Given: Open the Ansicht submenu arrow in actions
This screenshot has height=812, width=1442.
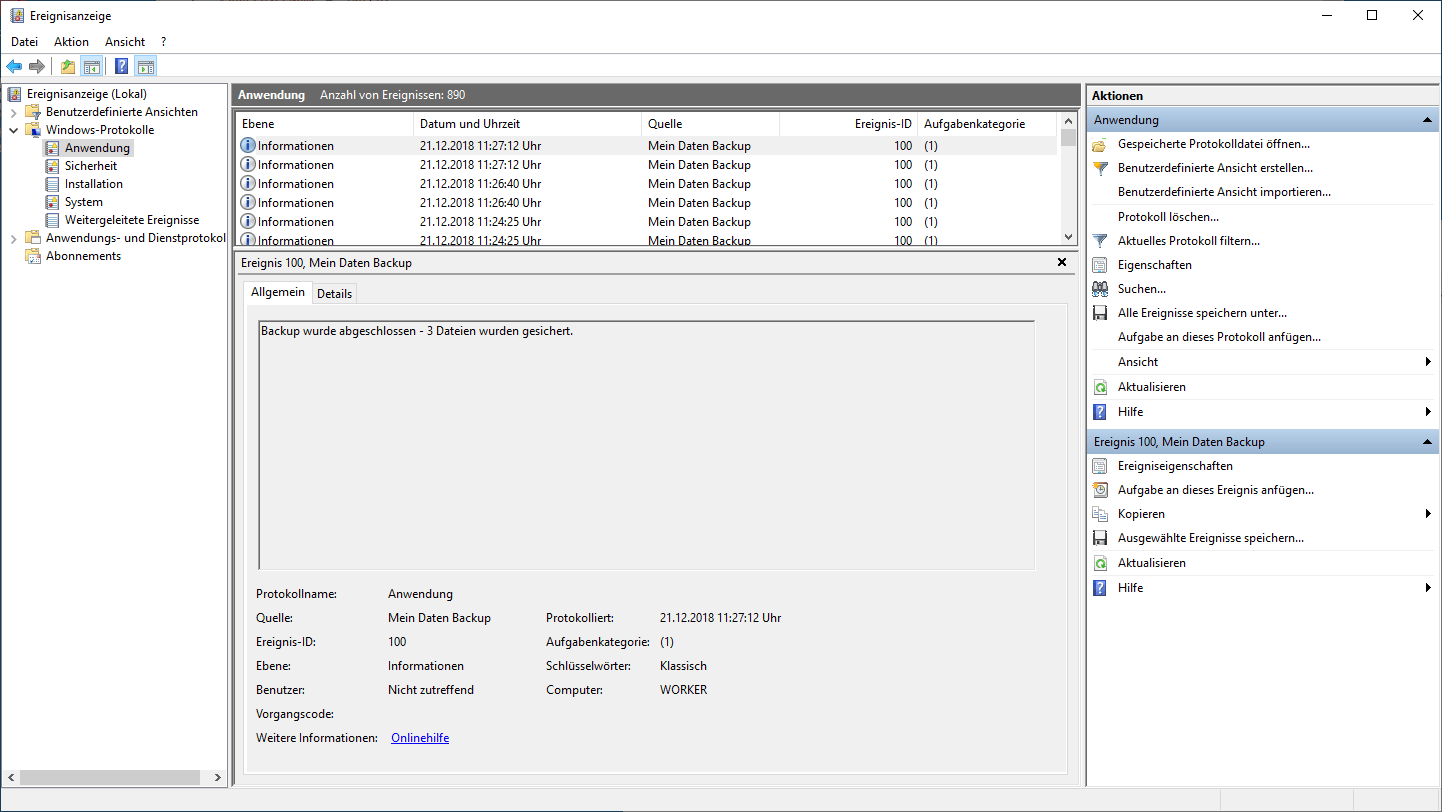Looking at the screenshot, I should click(1428, 362).
